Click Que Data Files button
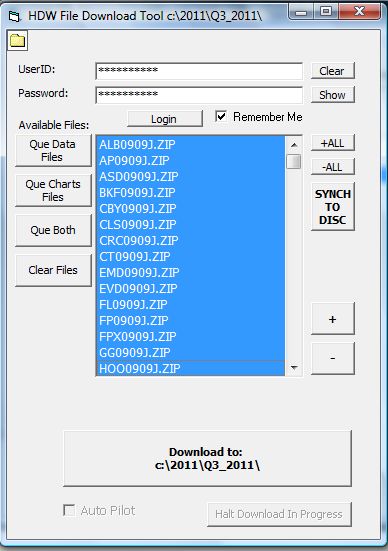This screenshot has height=551, width=388. tap(53, 150)
